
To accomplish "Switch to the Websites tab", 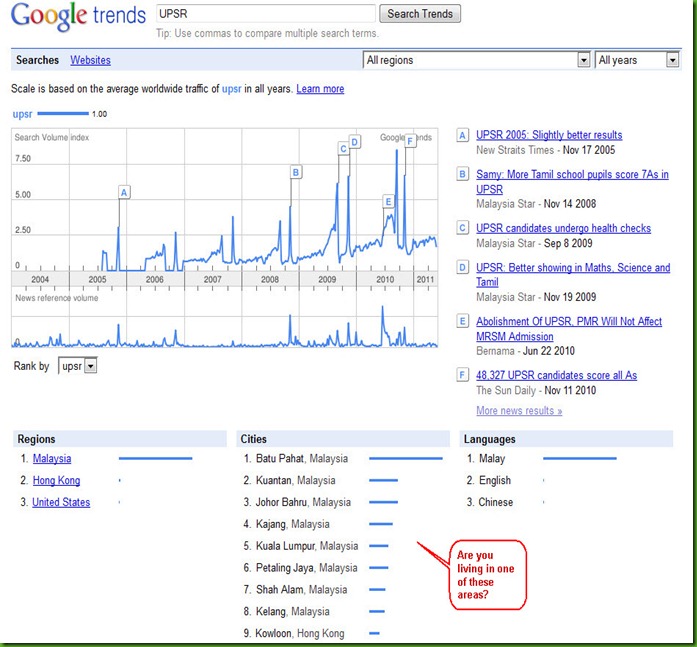I will (x=90, y=60).
